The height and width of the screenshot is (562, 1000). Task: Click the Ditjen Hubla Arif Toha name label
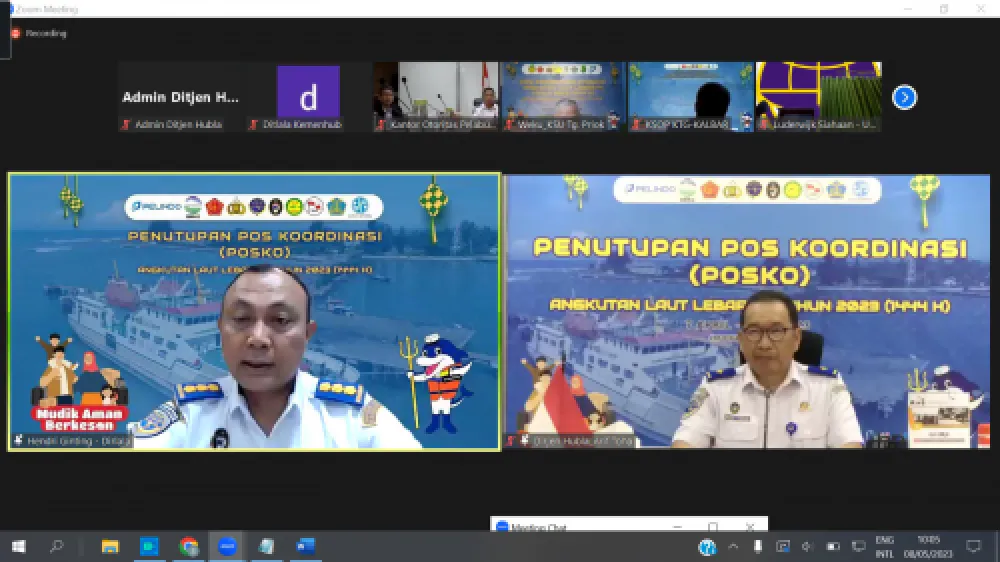click(582, 441)
